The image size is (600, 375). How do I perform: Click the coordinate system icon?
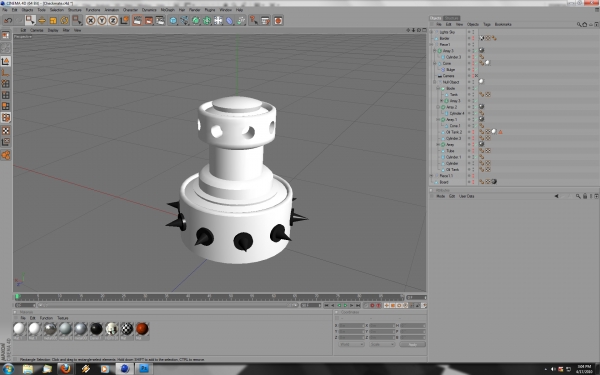point(124,20)
